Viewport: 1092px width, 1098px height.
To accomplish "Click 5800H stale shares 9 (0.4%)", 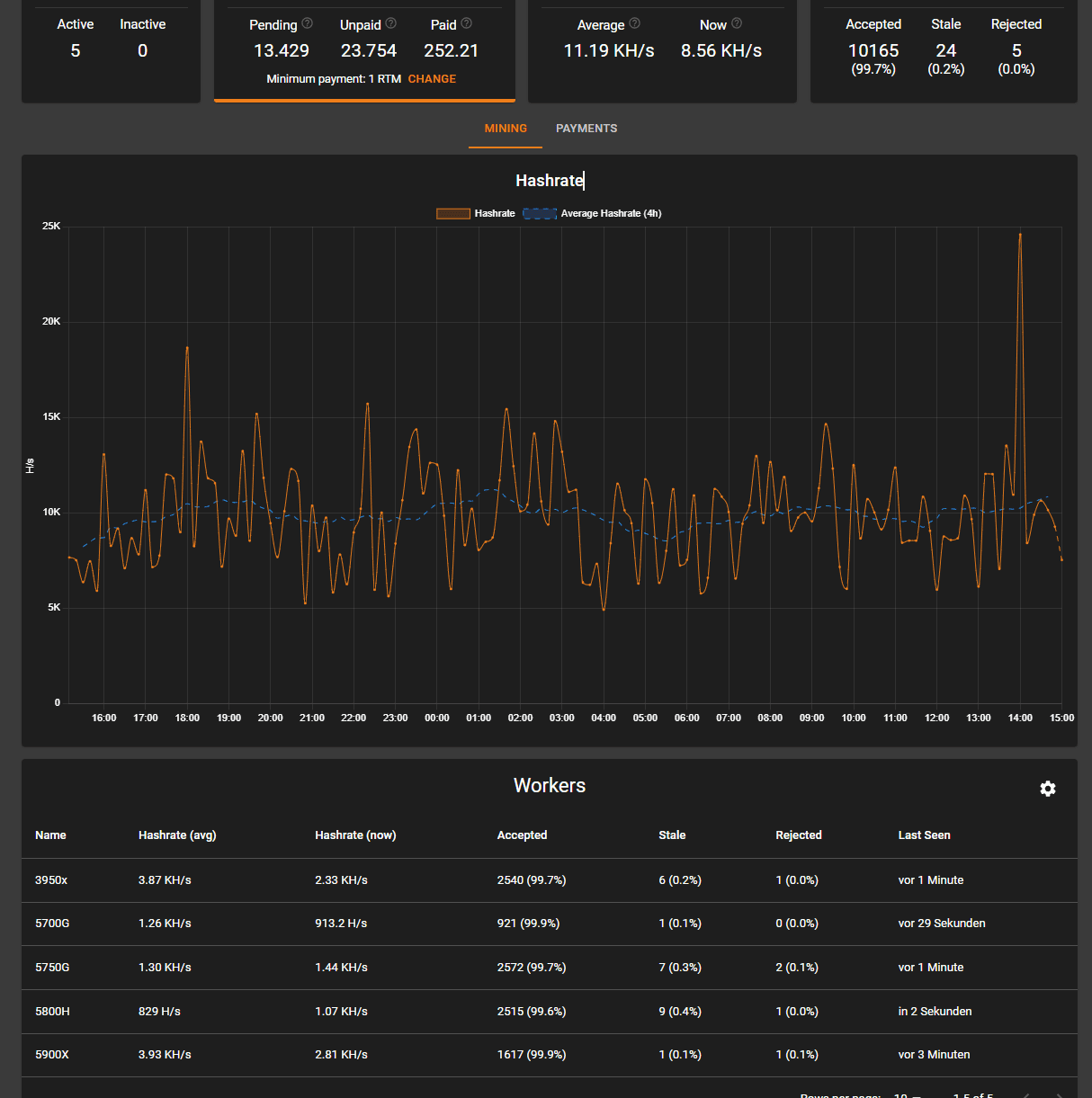I will click(x=680, y=1012).
